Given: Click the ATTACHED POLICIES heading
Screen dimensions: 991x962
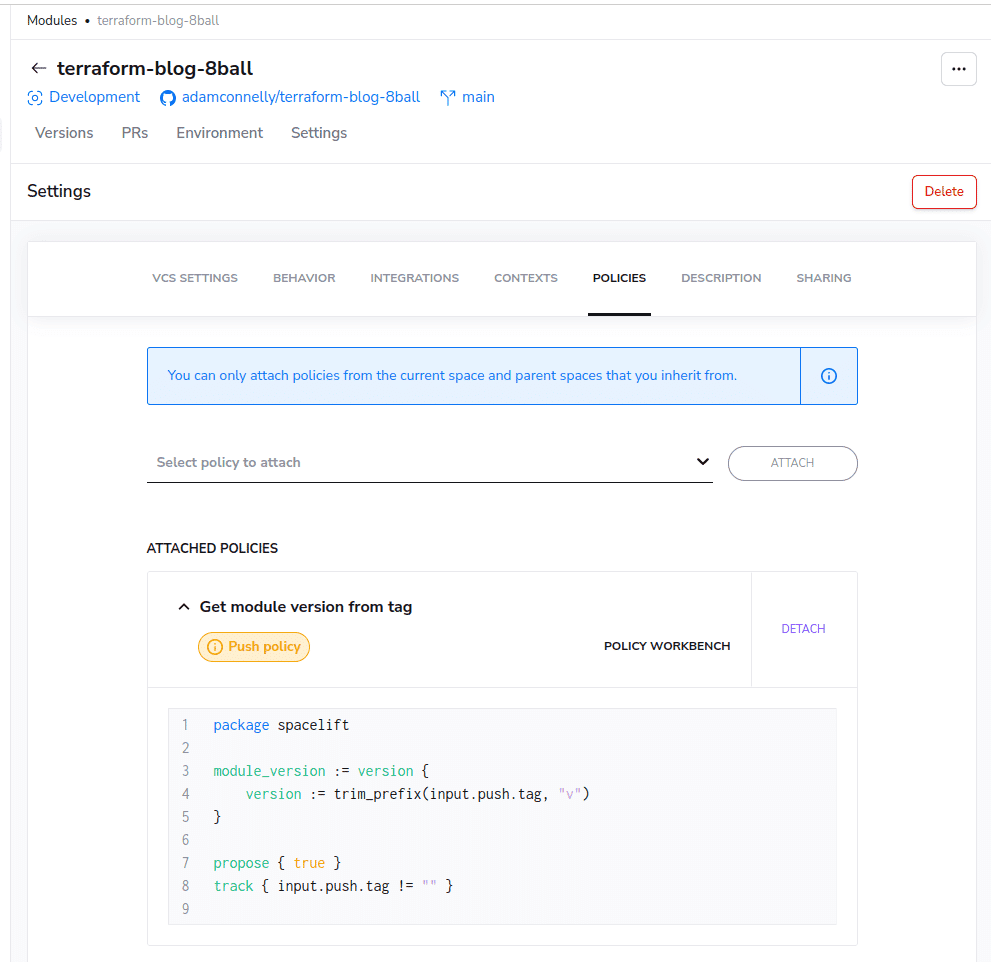Looking at the screenshot, I should (212, 549).
